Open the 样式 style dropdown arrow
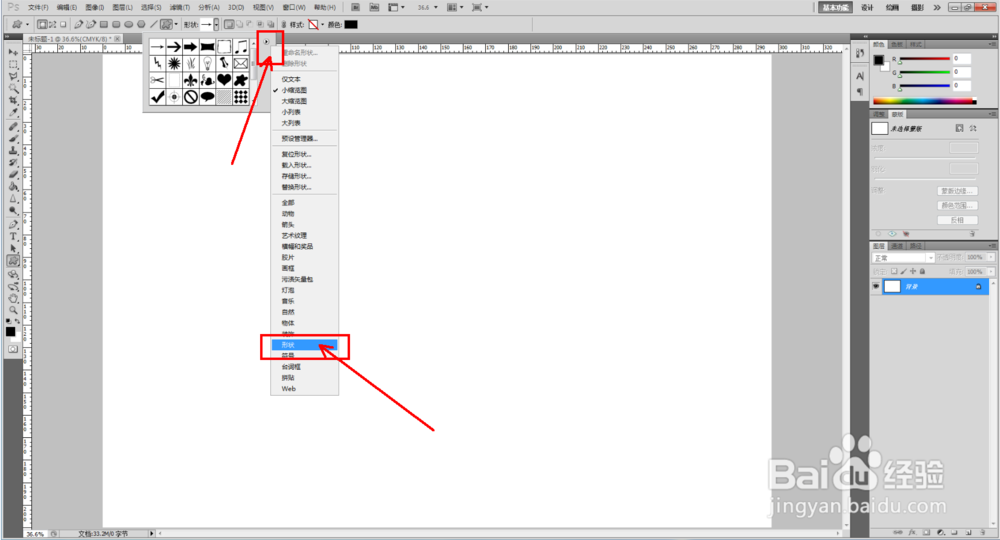 (x=322, y=24)
